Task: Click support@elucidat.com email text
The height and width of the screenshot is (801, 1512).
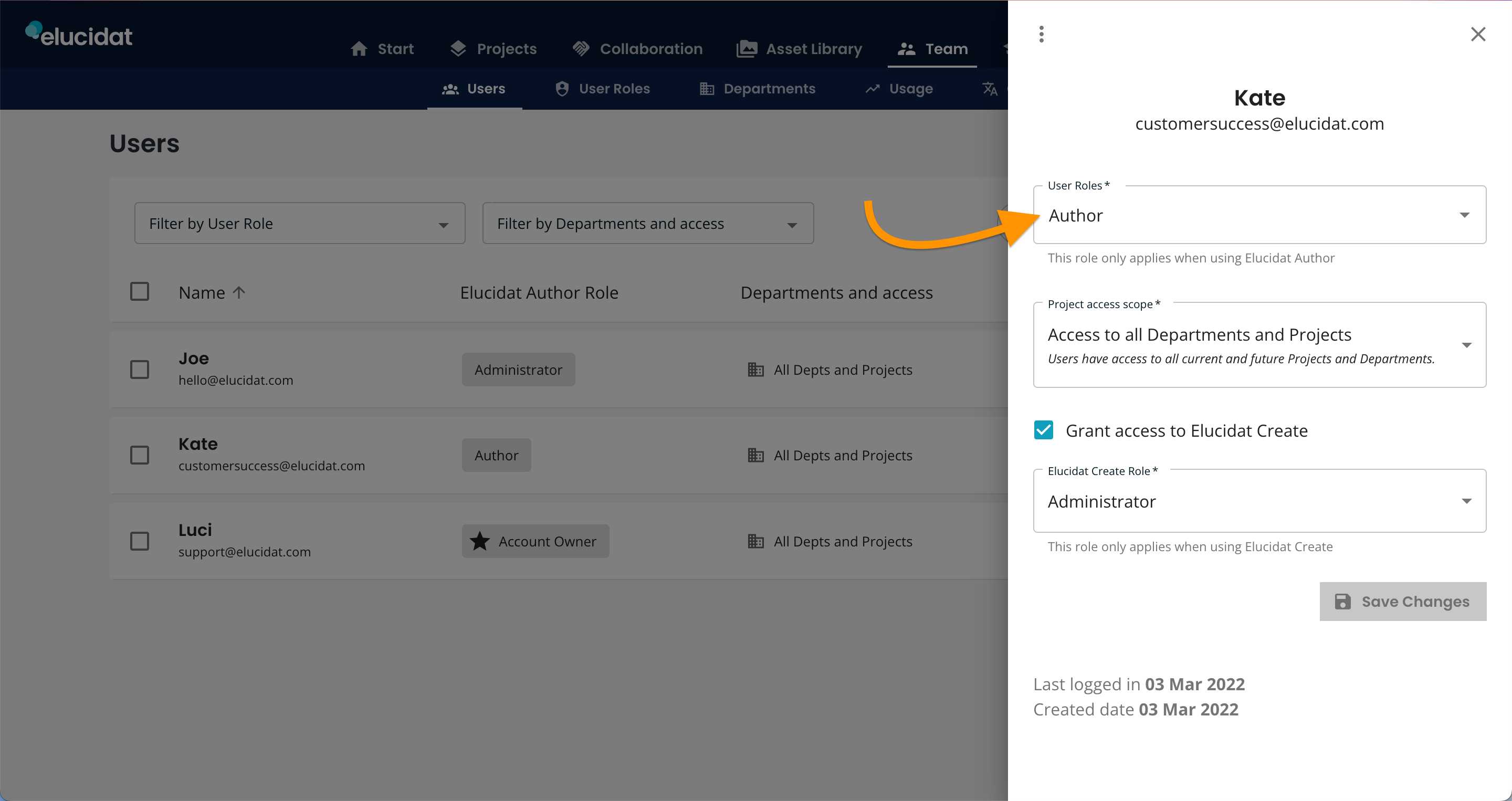Action: tap(245, 552)
